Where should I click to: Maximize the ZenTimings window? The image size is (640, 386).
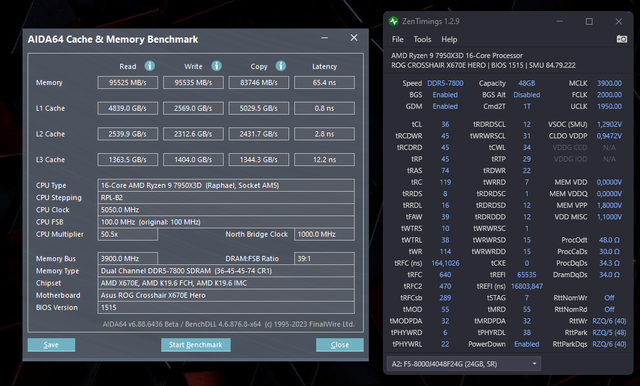pyautogui.click(x=589, y=21)
